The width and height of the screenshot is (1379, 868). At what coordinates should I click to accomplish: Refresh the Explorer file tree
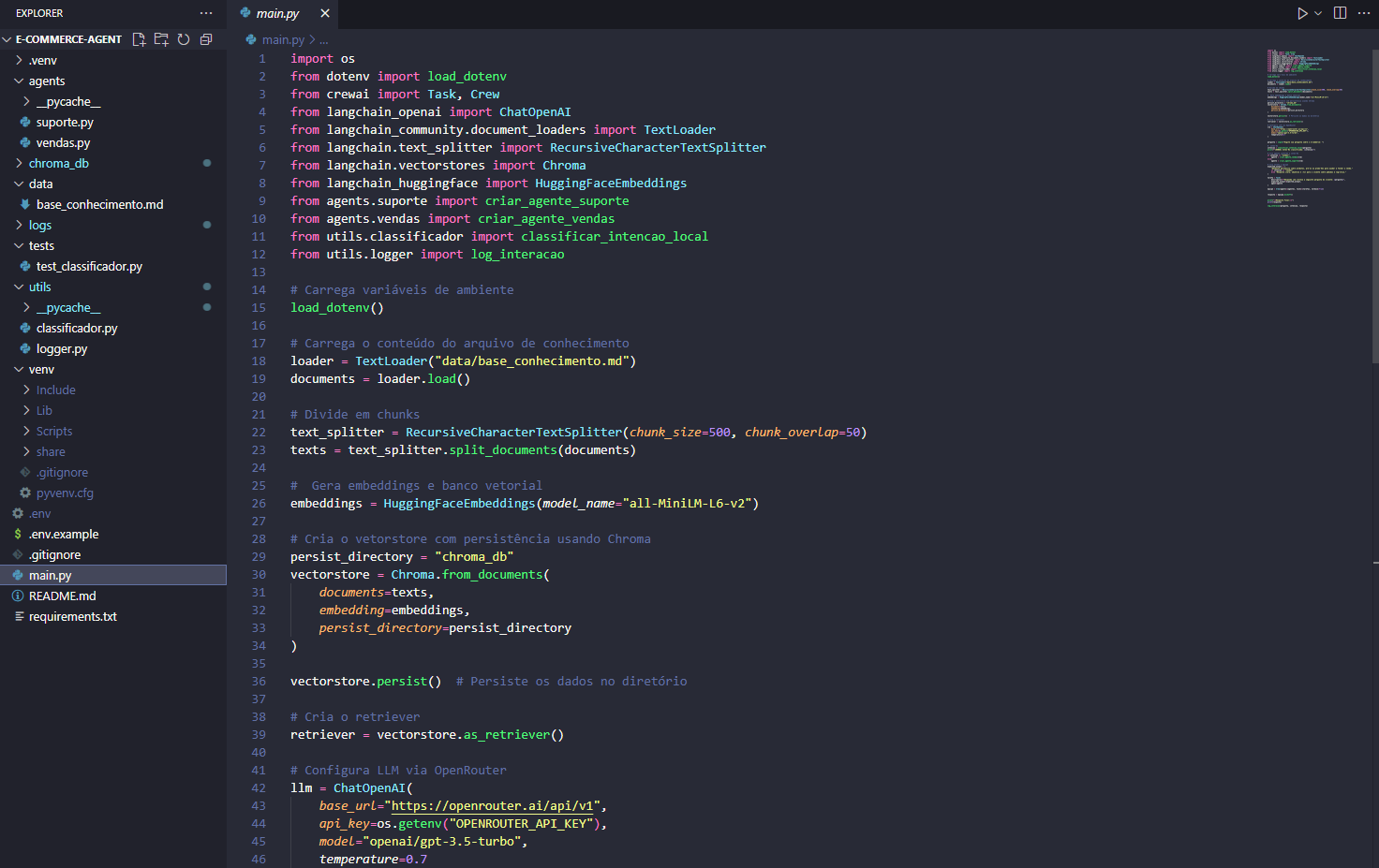pos(184,39)
